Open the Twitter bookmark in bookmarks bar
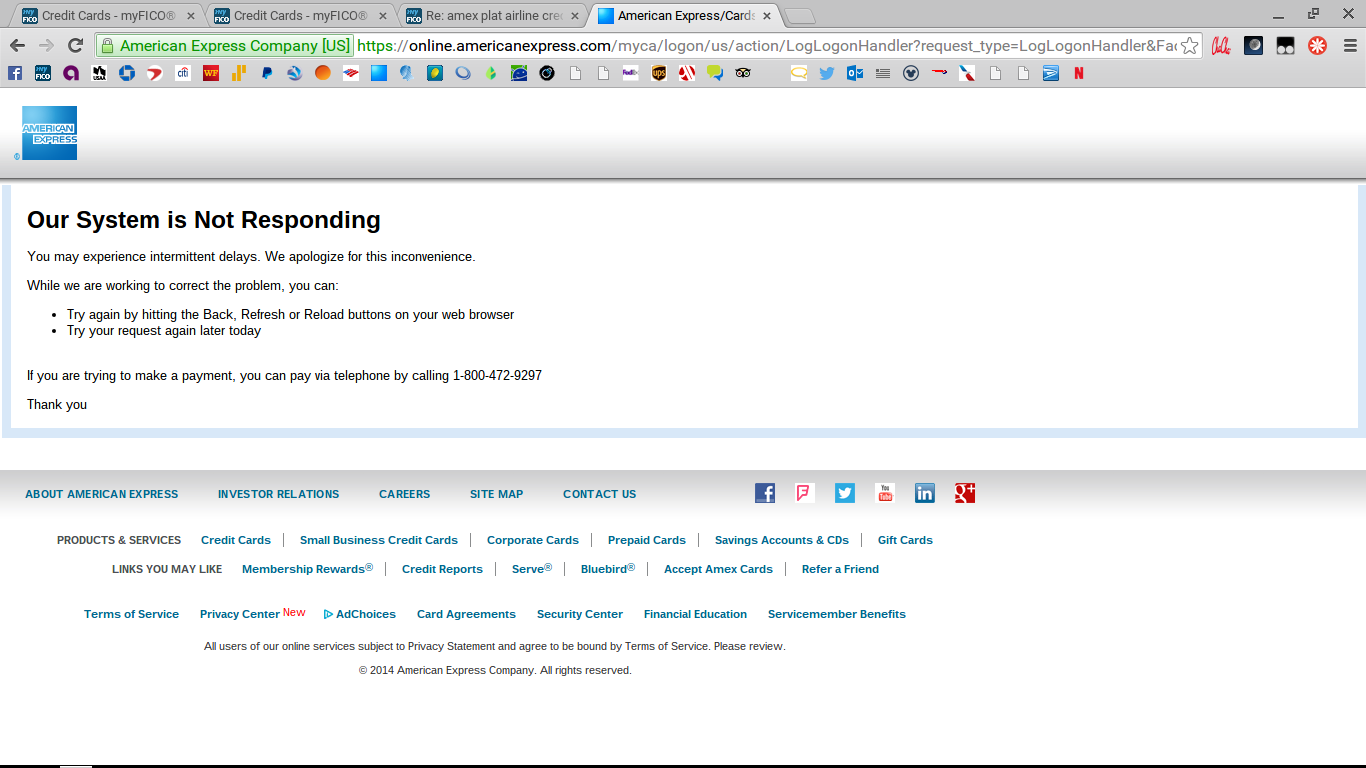The width and height of the screenshot is (1366, 768). click(827, 73)
